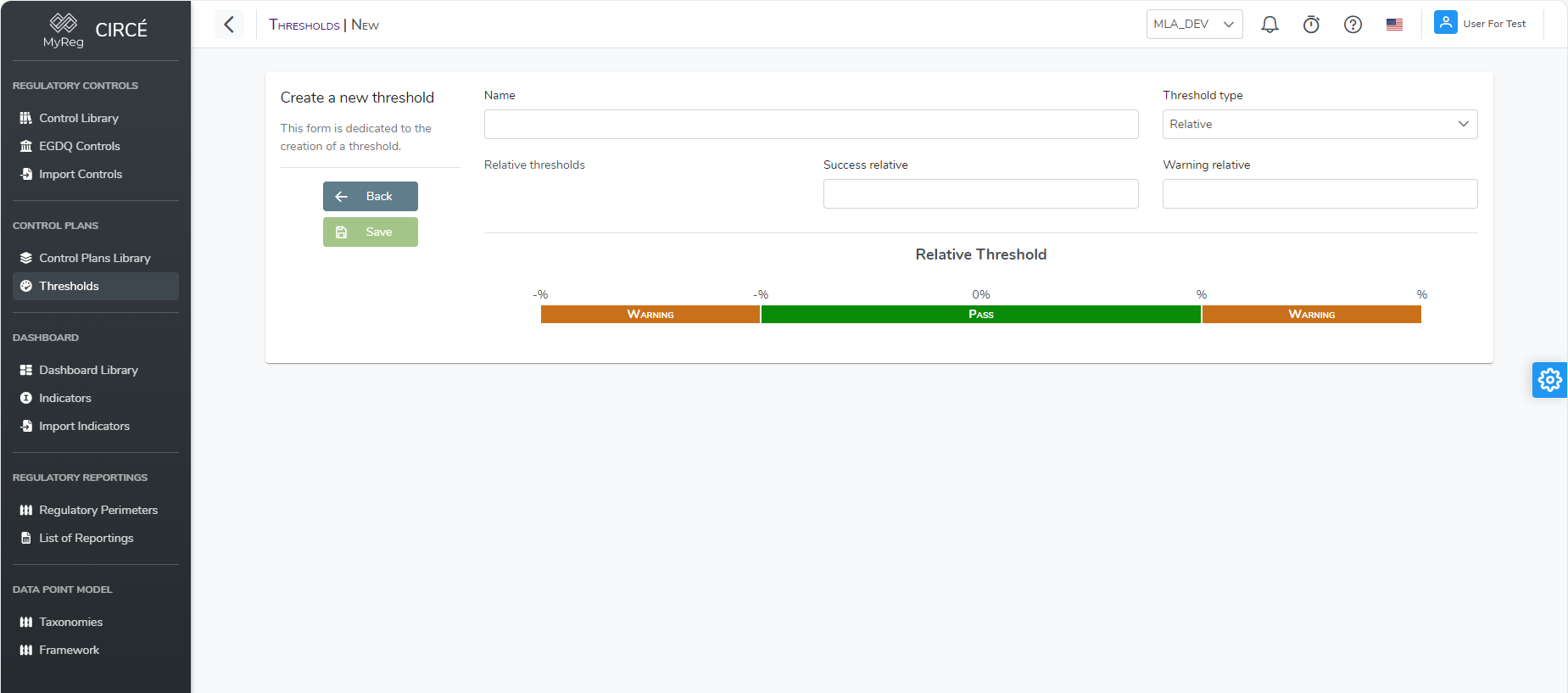Open the timer stopwatch icon
The image size is (1568, 693).
click(x=1311, y=25)
